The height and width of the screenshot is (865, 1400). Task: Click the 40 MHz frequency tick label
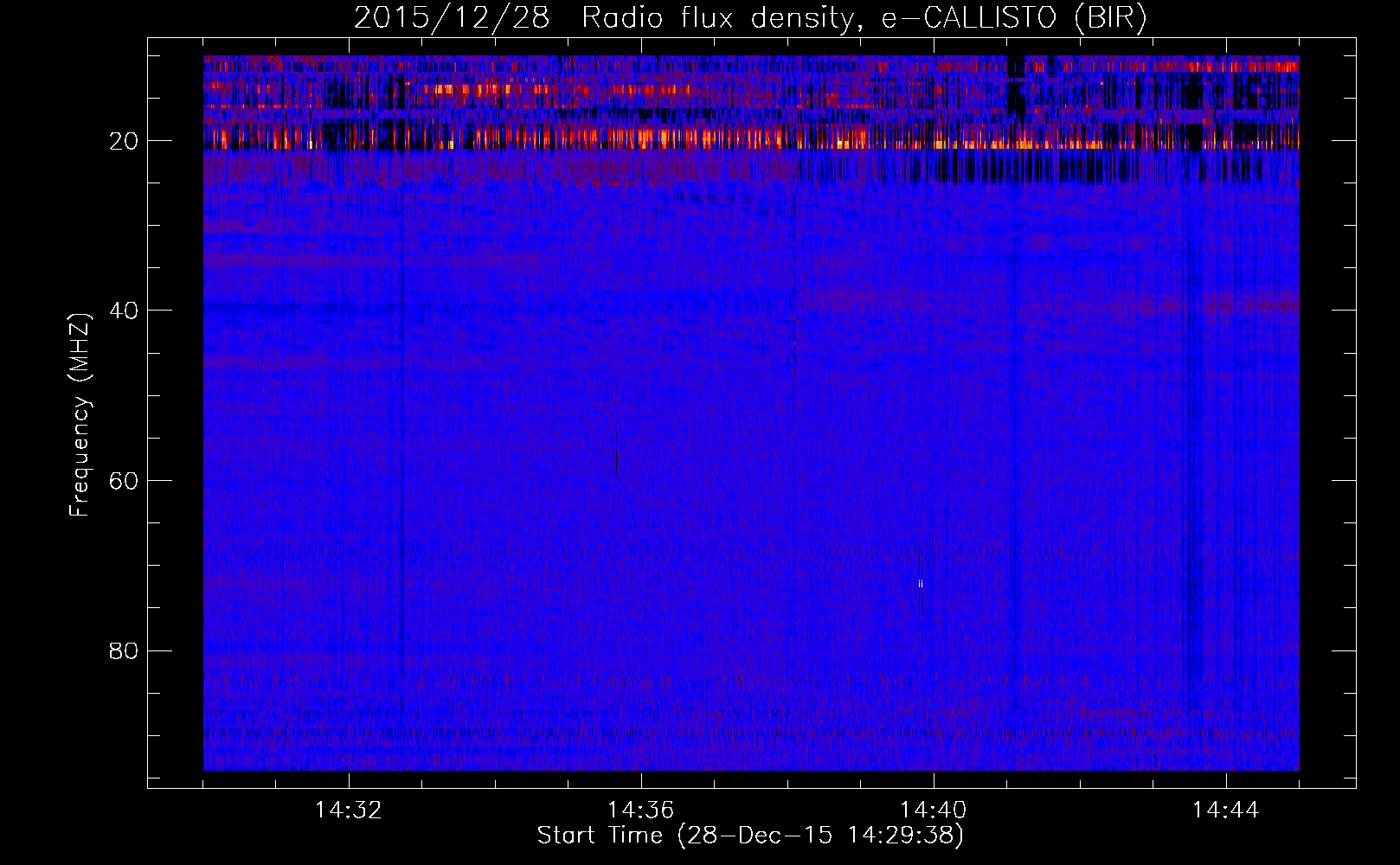125,310
